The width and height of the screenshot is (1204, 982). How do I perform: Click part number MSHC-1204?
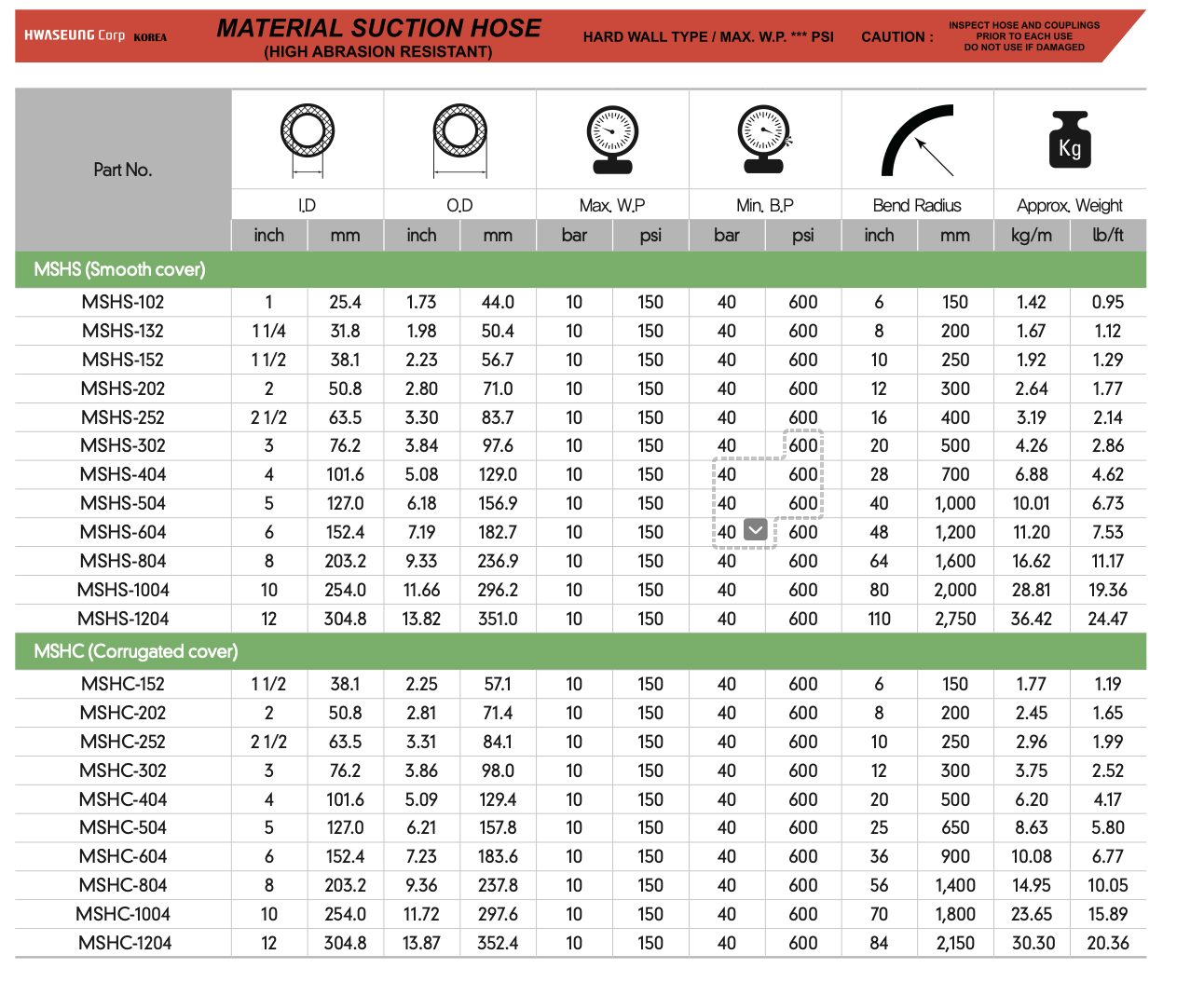125,943
